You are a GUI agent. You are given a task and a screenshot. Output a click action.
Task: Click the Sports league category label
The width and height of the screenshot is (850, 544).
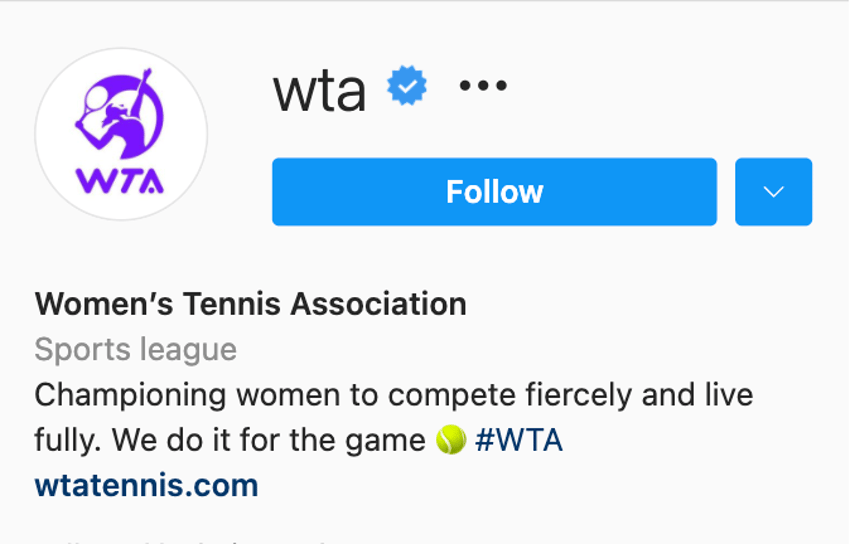click(136, 349)
